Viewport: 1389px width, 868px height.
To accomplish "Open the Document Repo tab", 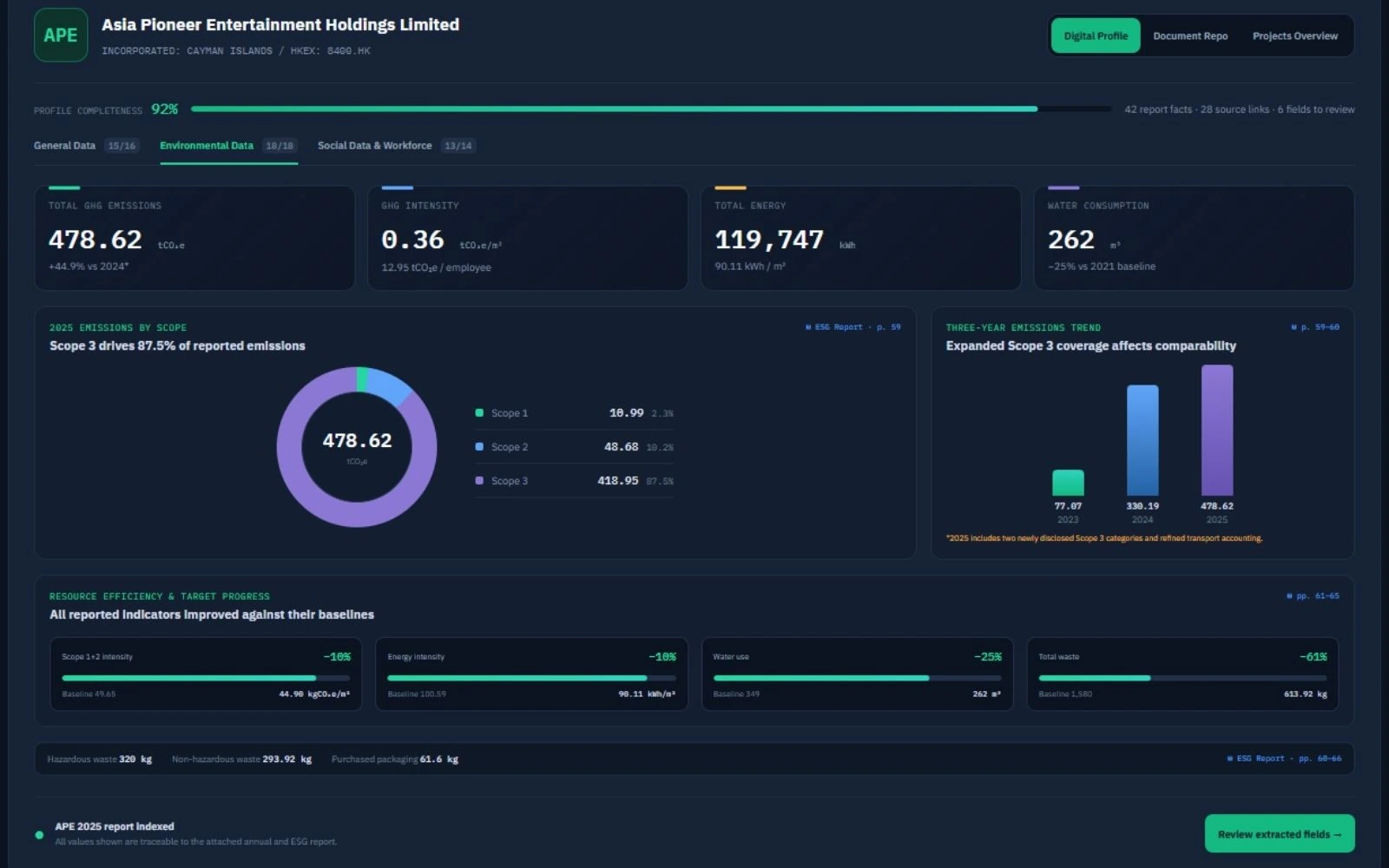I will [1190, 36].
